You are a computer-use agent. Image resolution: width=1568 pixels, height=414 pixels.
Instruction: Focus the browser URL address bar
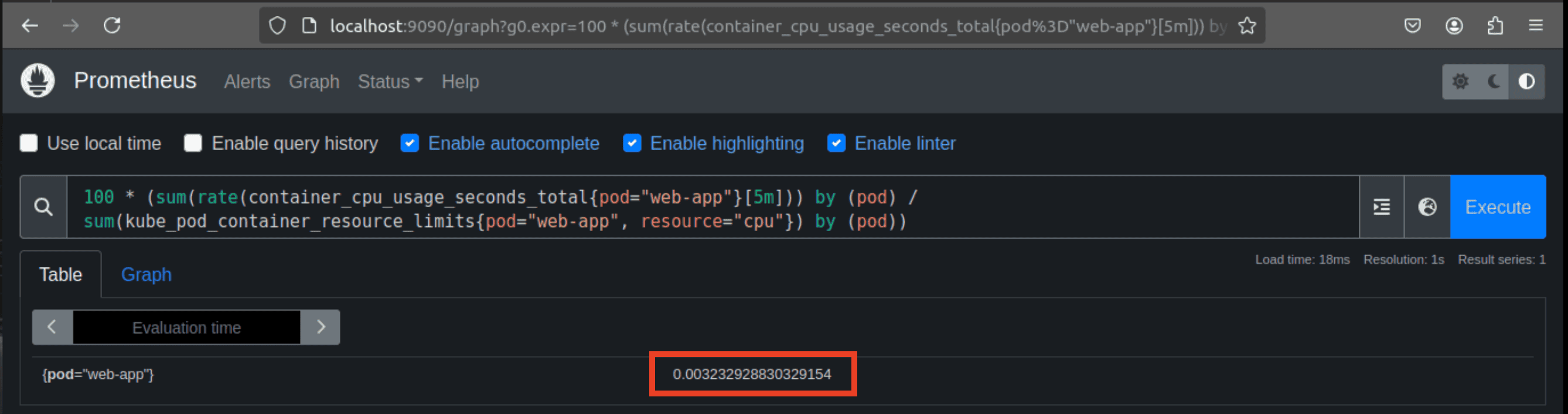(761, 26)
